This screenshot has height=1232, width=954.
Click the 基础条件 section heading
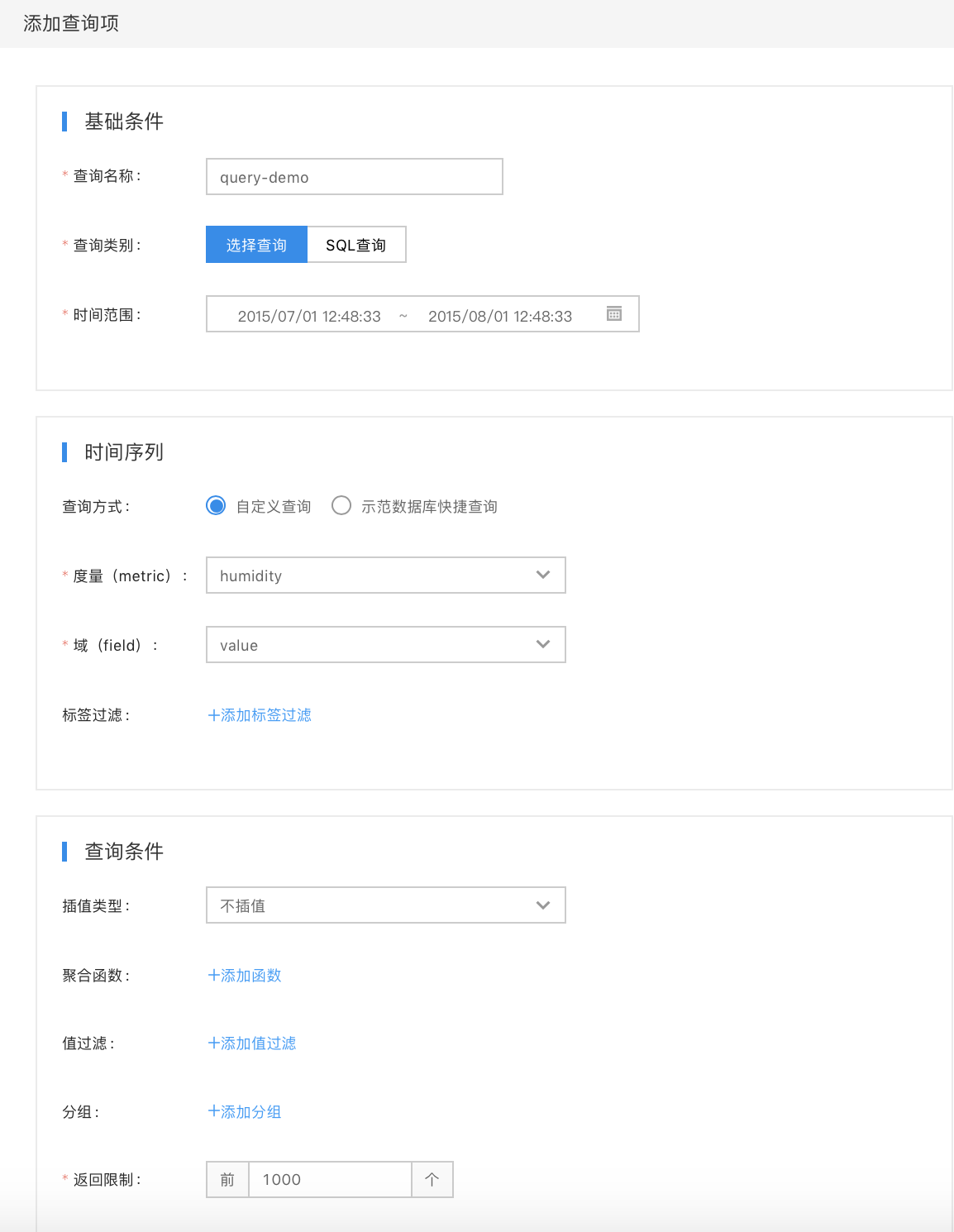click(124, 122)
